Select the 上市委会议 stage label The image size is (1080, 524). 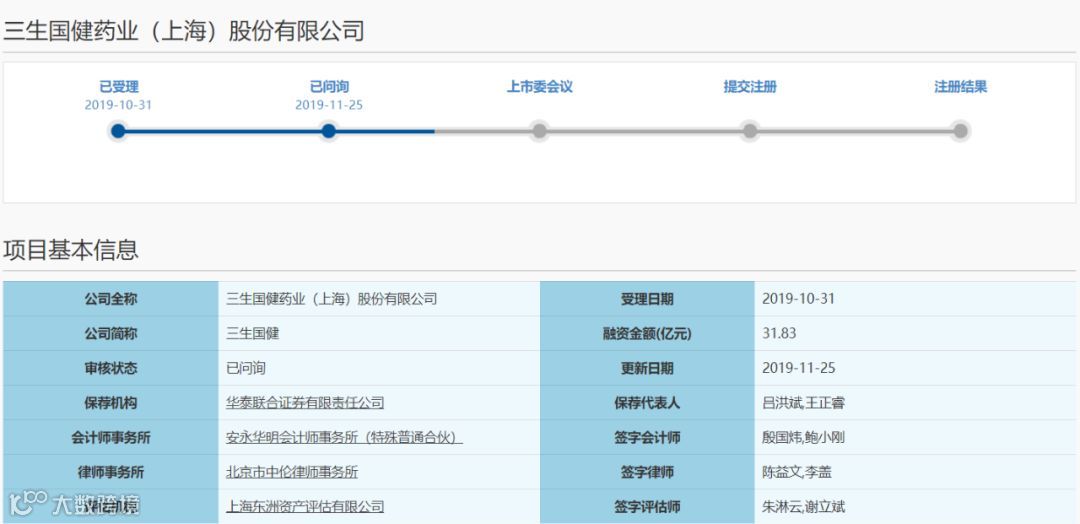pos(539,87)
